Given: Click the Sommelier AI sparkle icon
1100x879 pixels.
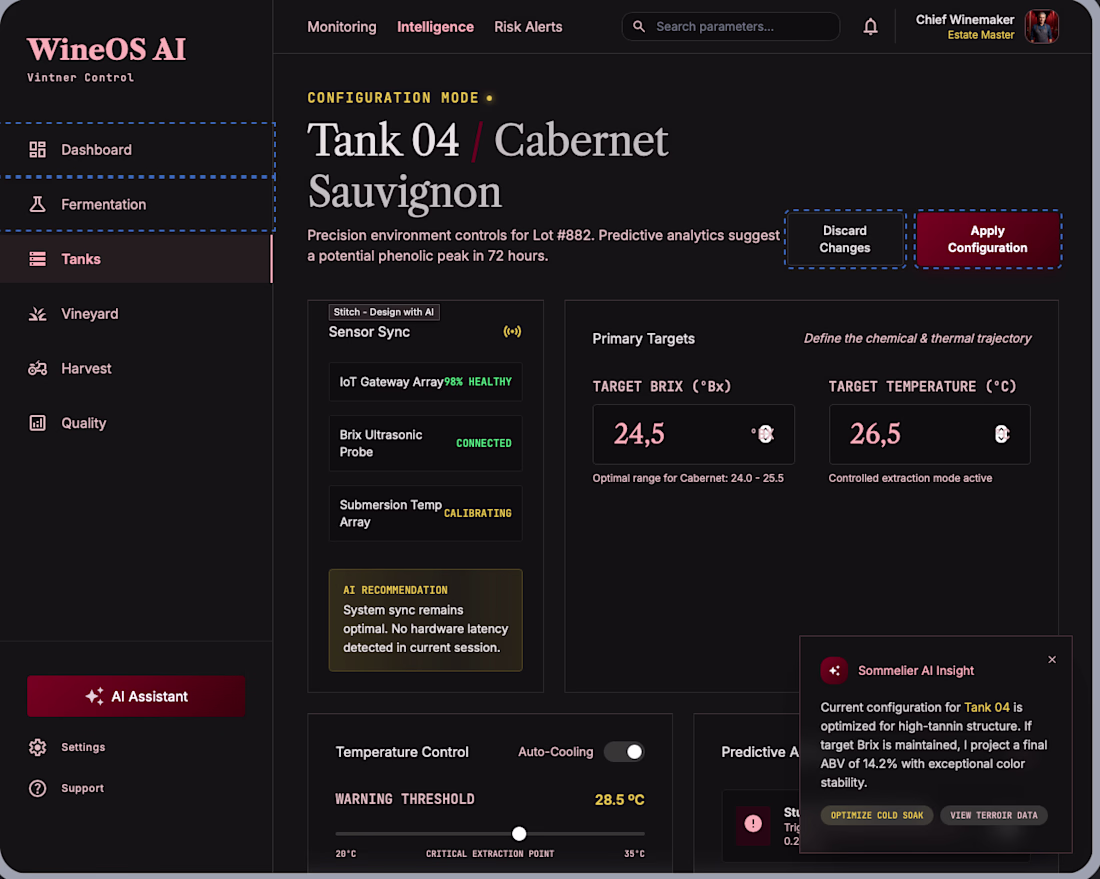Looking at the screenshot, I should click(x=833, y=671).
